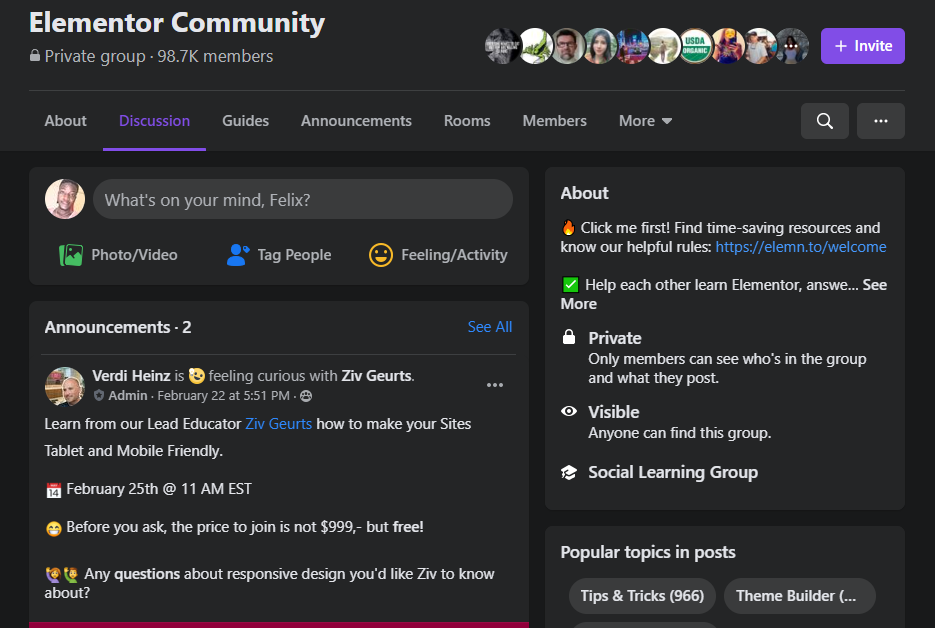Click the Popular topics in posts heading
Viewport: 935px width, 628px height.
[x=648, y=552]
